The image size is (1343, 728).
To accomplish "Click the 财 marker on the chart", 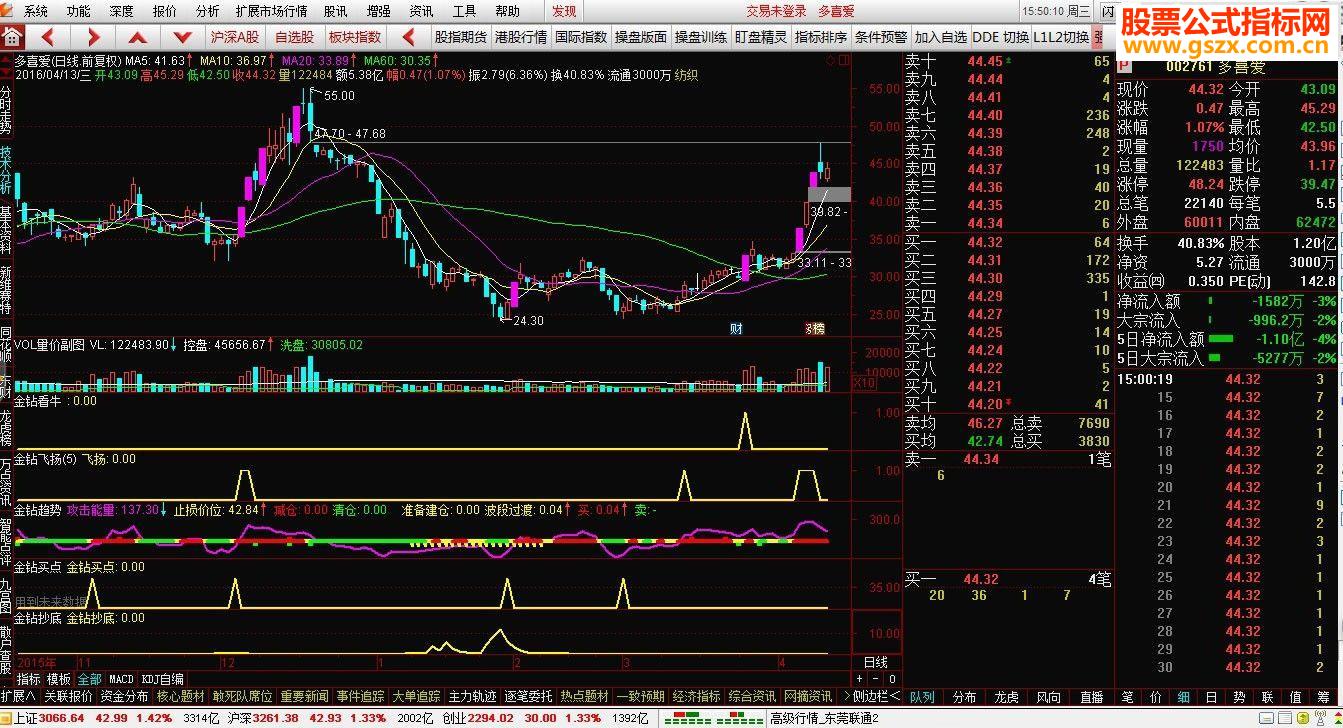I will click(736, 328).
